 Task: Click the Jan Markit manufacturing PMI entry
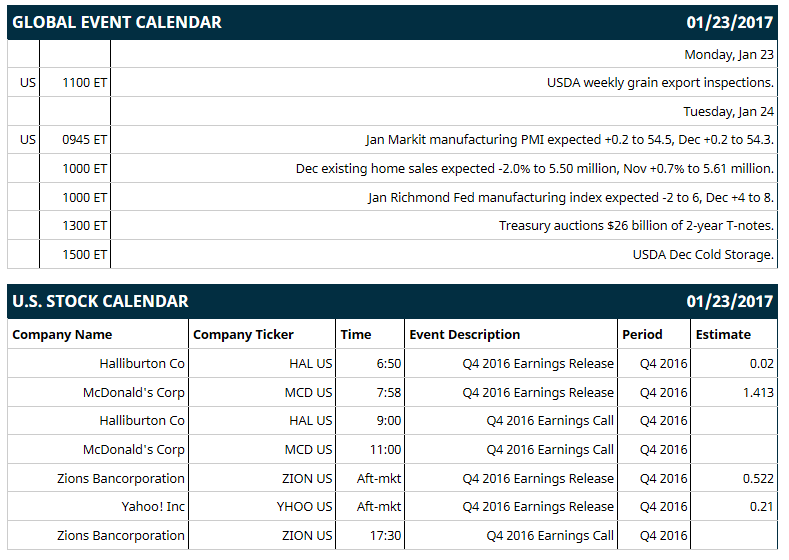(x=570, y=139)
